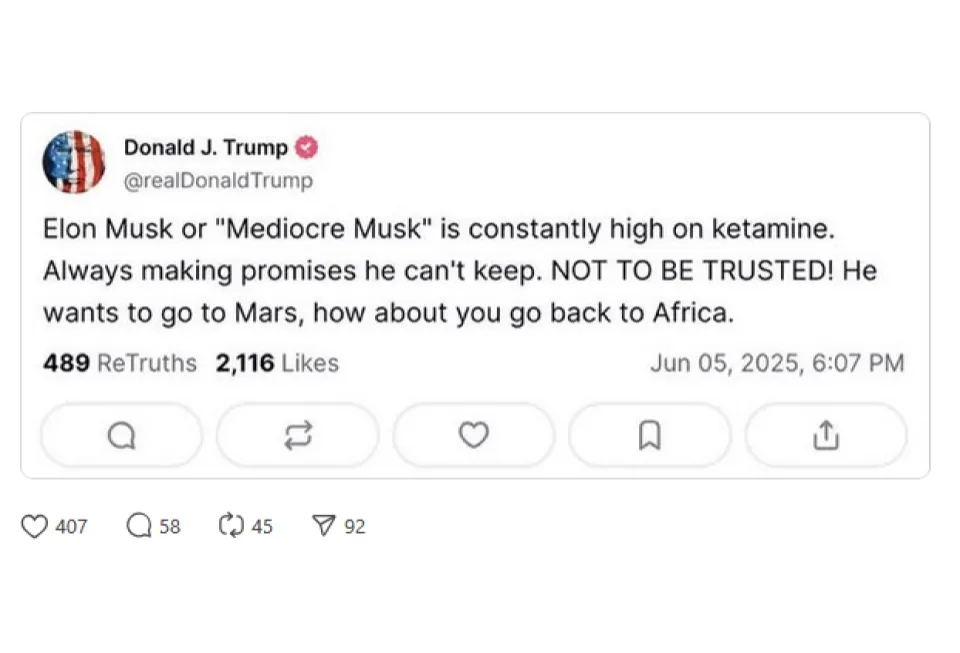Viewport: 960px width, 653px height.
Task: Click the reply bubble icon inside the post
Action: tap(121, 436)
